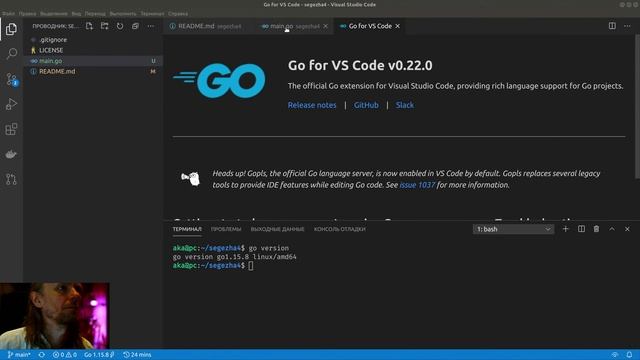This screenshot has width=640, height=360.
Task: Collapse all folders in explorer
Action: [135, 26]
